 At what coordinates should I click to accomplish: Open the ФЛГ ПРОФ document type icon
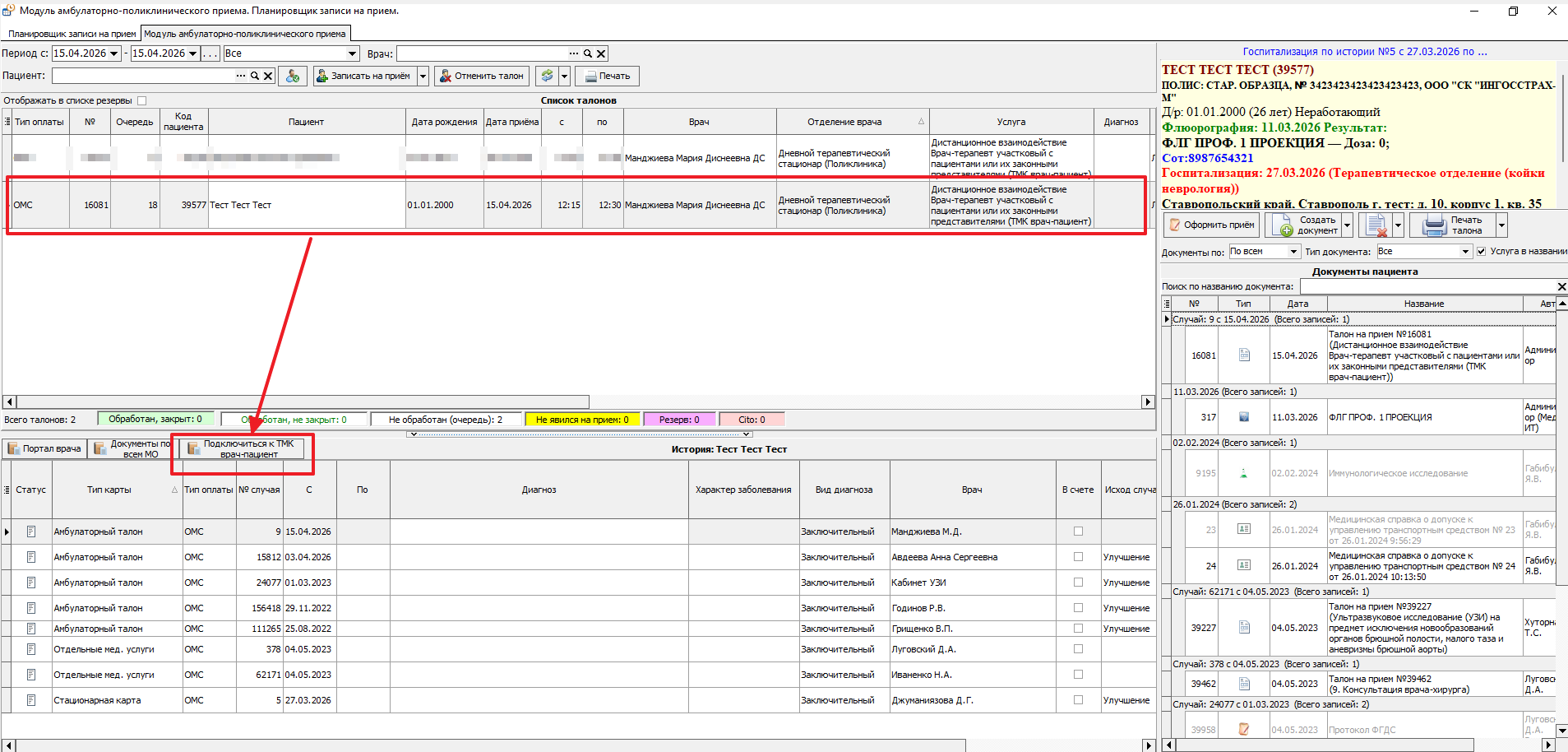pos(1243,417)
